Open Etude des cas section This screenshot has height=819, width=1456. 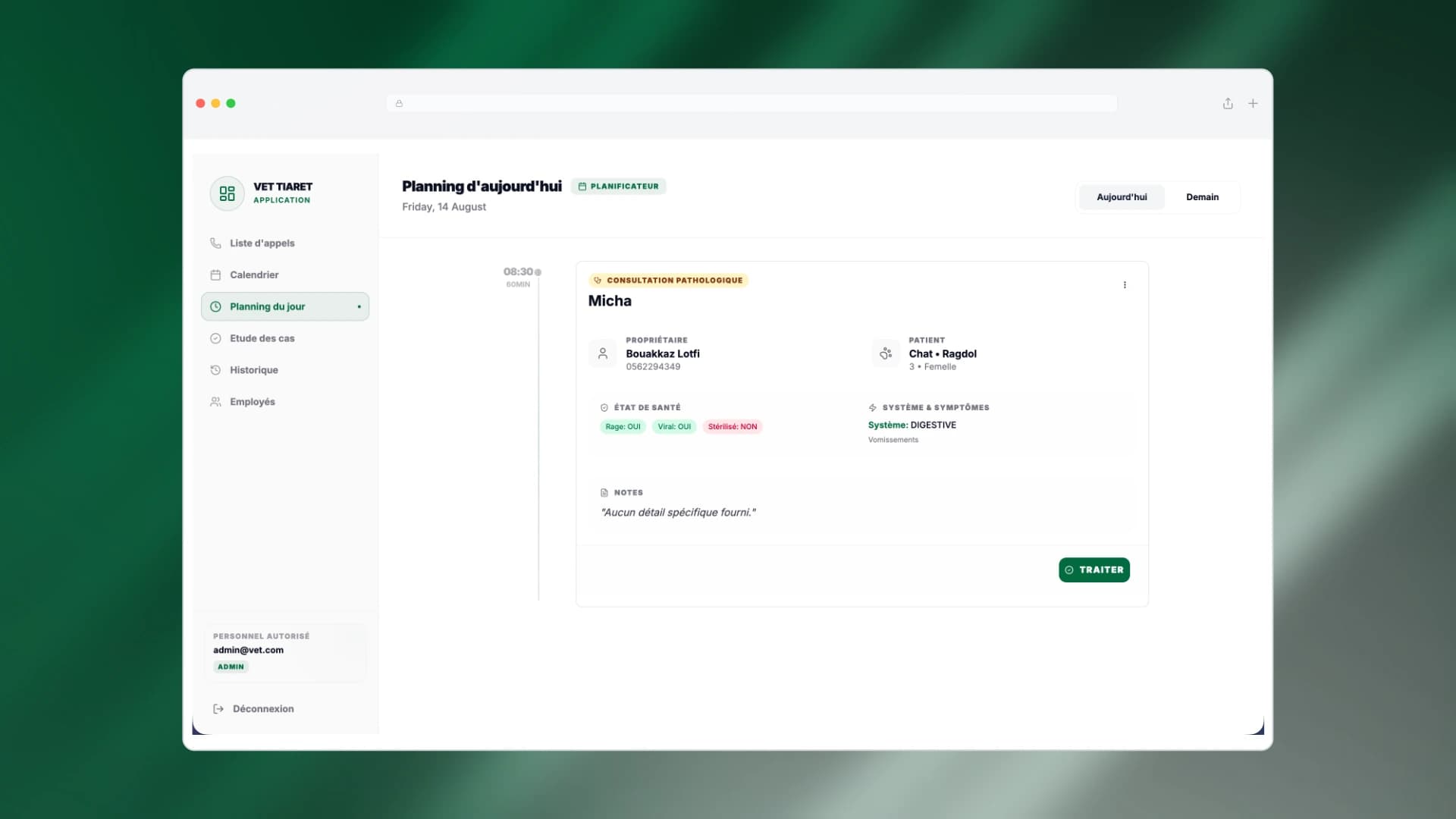click(285, 339)
